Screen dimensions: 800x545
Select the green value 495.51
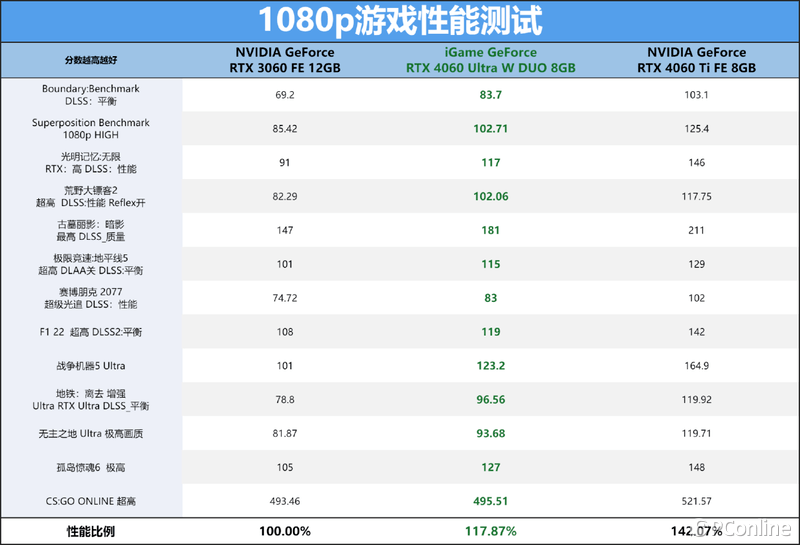tap(491, 501)
